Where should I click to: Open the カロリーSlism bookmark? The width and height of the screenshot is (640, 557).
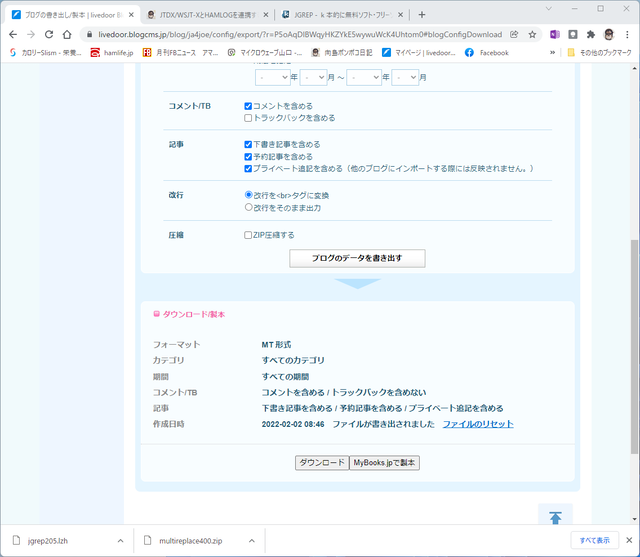tap(46, 53)
